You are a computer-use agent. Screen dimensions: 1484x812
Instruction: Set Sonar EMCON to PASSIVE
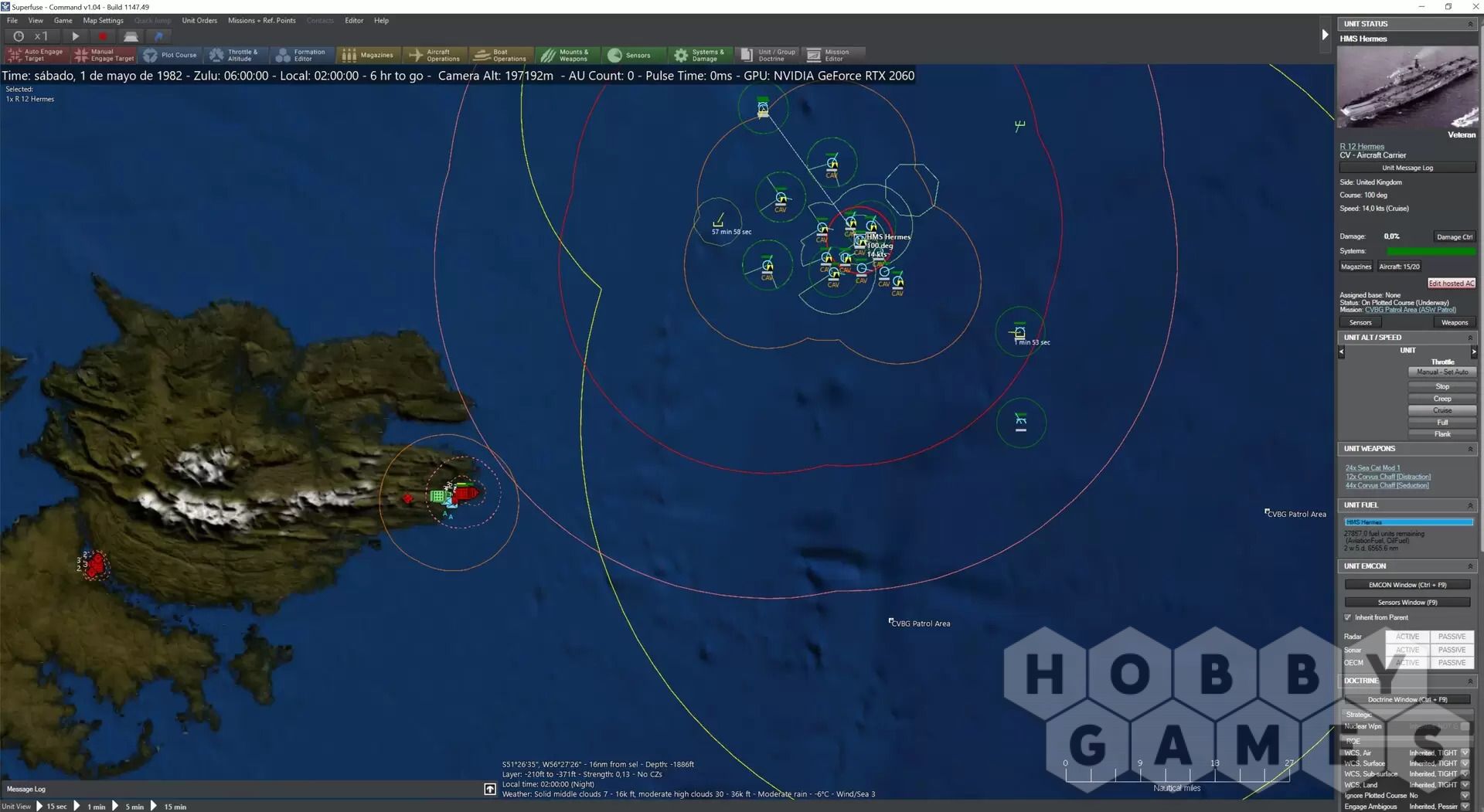pos(1452,650)
